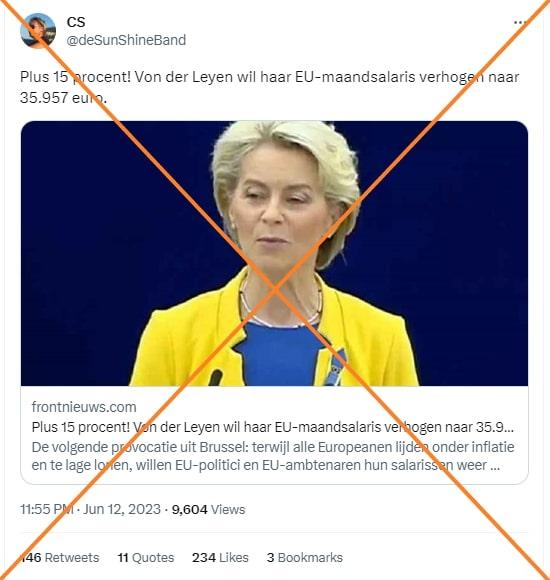550x580 pixels.
Task: Click the link card headline Plus 15 procent
Action: [273, 427]
